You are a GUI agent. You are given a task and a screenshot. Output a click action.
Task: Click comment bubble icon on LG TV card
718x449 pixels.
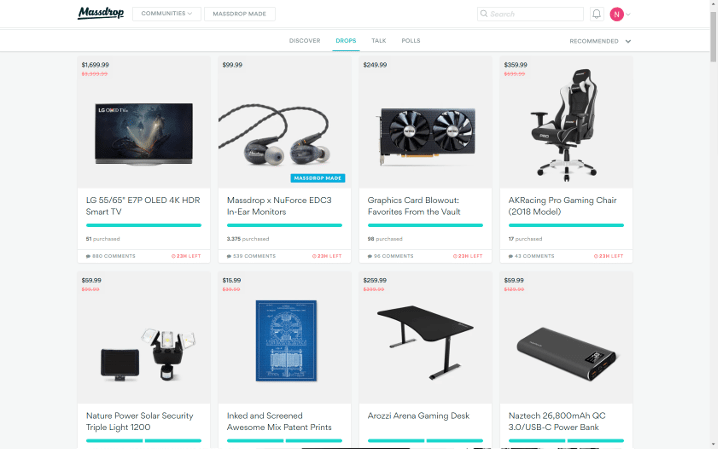88,256
